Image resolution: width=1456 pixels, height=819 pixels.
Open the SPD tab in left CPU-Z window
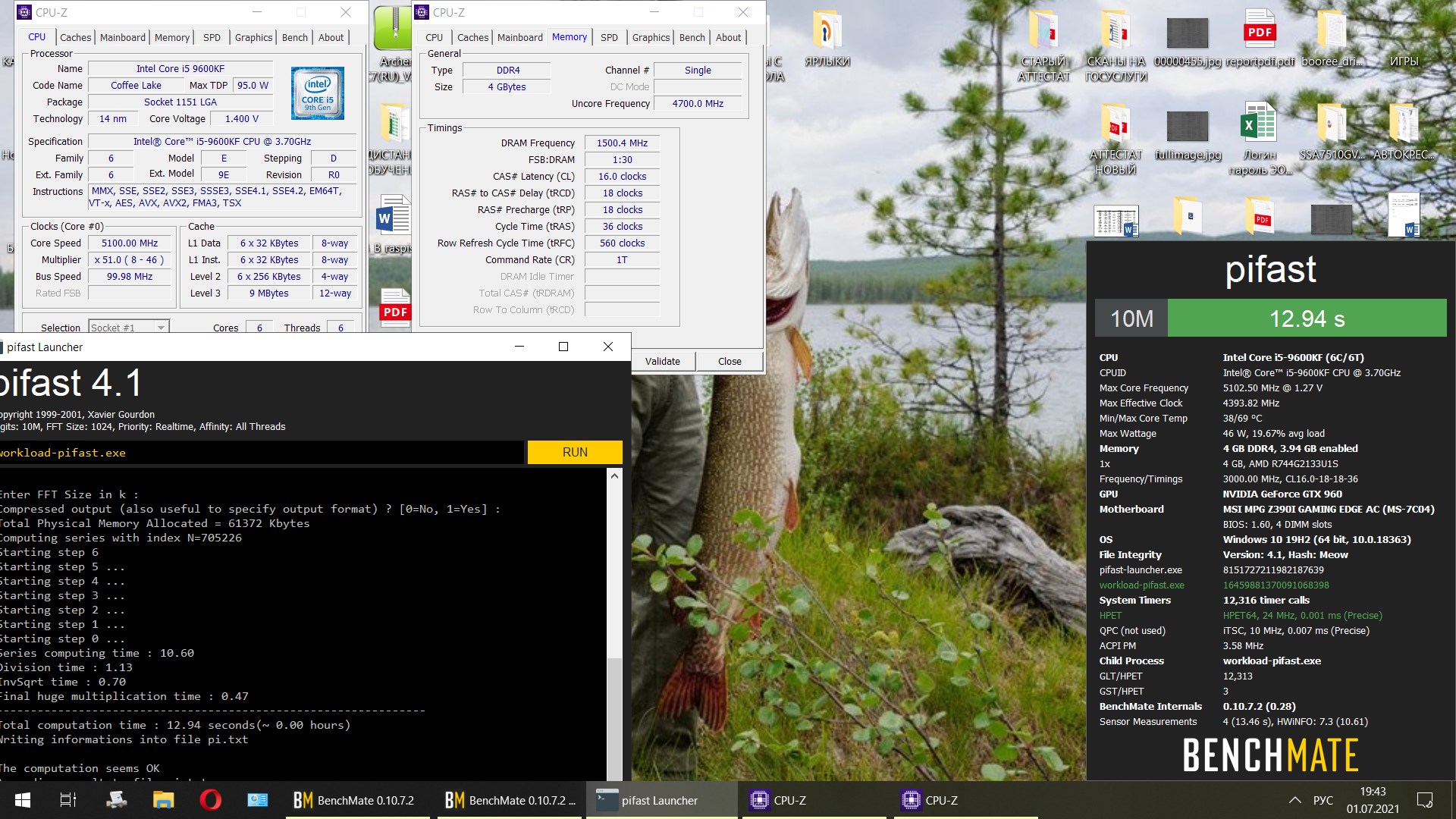point(212,37)
